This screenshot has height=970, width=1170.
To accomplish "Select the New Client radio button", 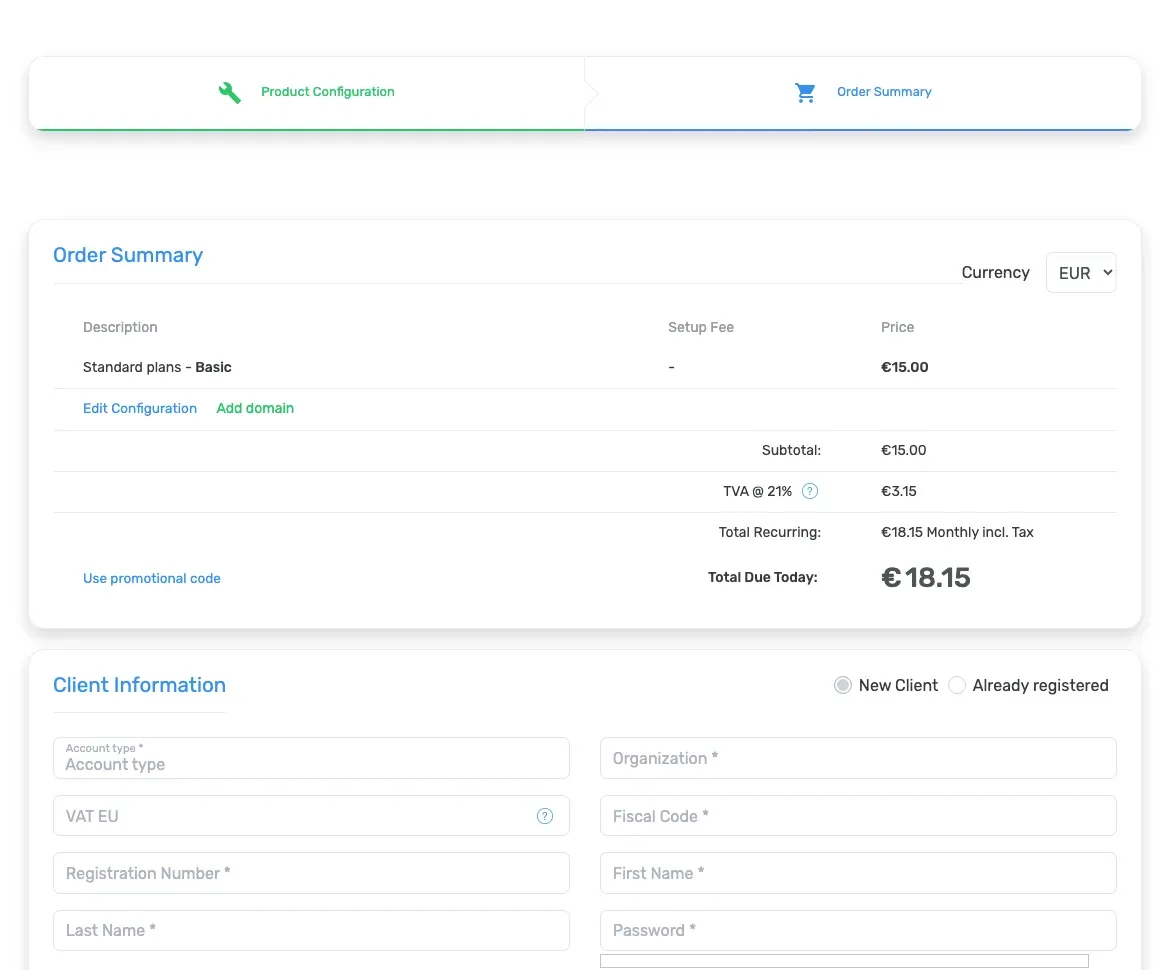I will point(842,686).
